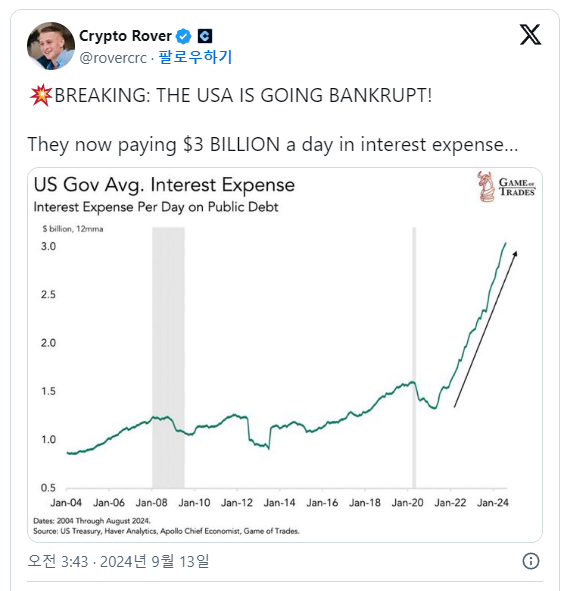Open the 오전 3:43 · 2024년 9월 13일 timestamp

(118, 561)
